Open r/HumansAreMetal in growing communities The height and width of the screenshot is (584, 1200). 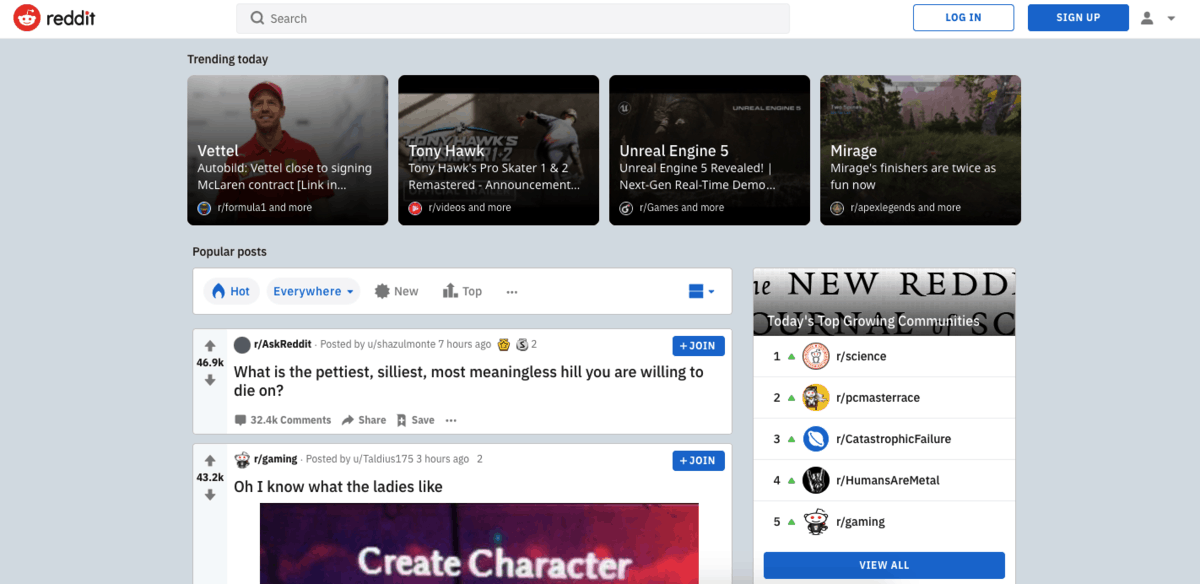[888, 480]
